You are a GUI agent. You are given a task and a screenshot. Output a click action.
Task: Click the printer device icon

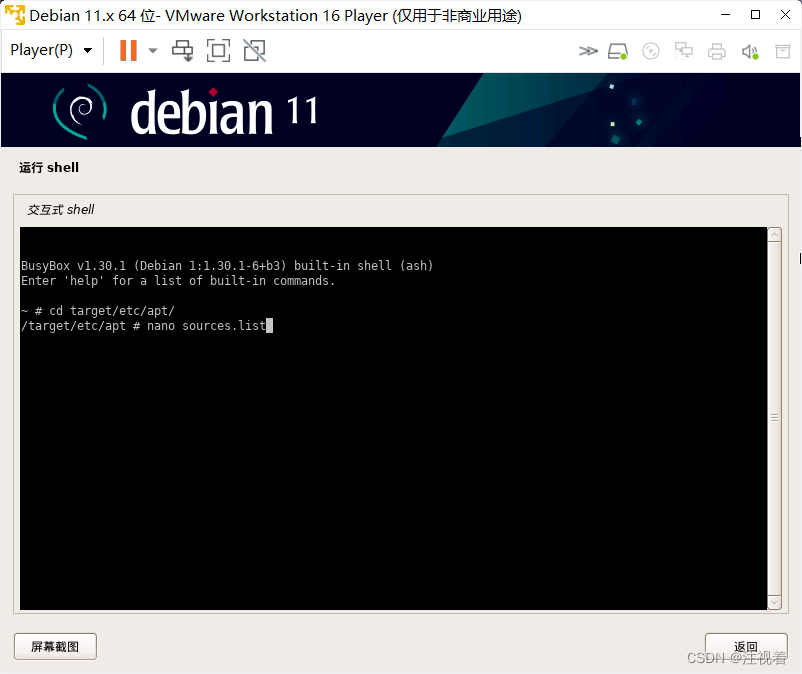(717, 50)
